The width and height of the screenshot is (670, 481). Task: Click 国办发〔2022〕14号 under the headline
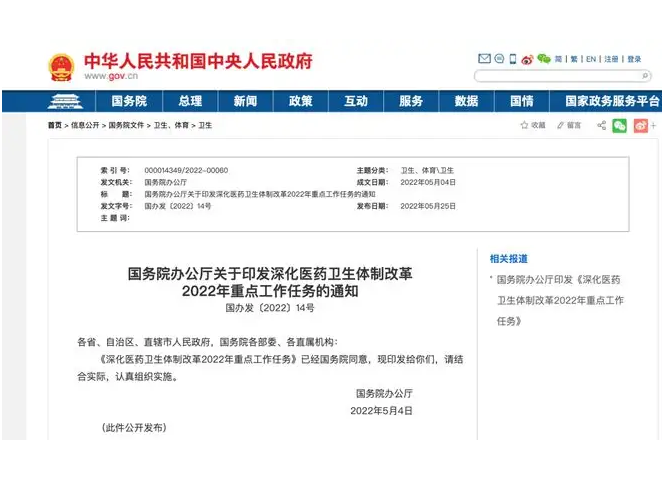pos(270,308)
